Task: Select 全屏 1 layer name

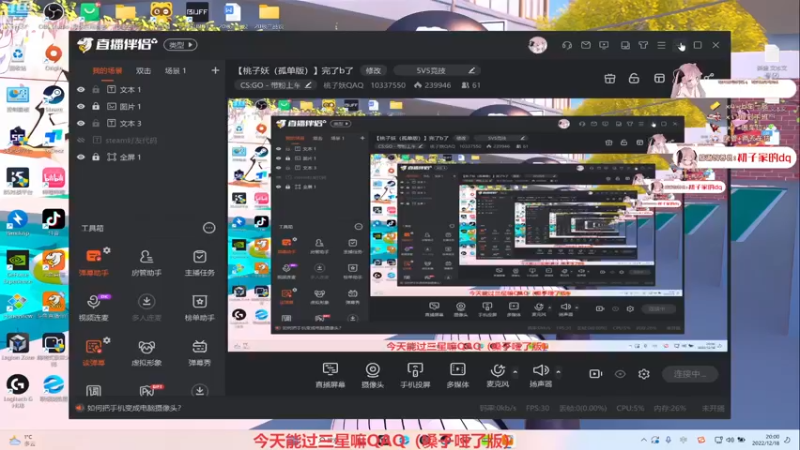Action: click(x=130, y=157)
